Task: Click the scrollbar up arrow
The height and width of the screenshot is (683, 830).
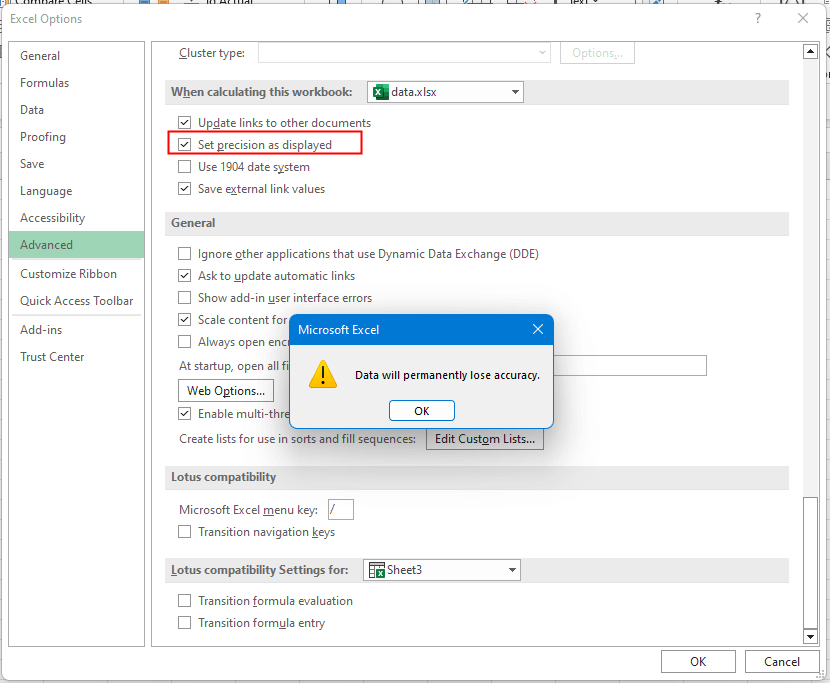Action: [811, 52]
